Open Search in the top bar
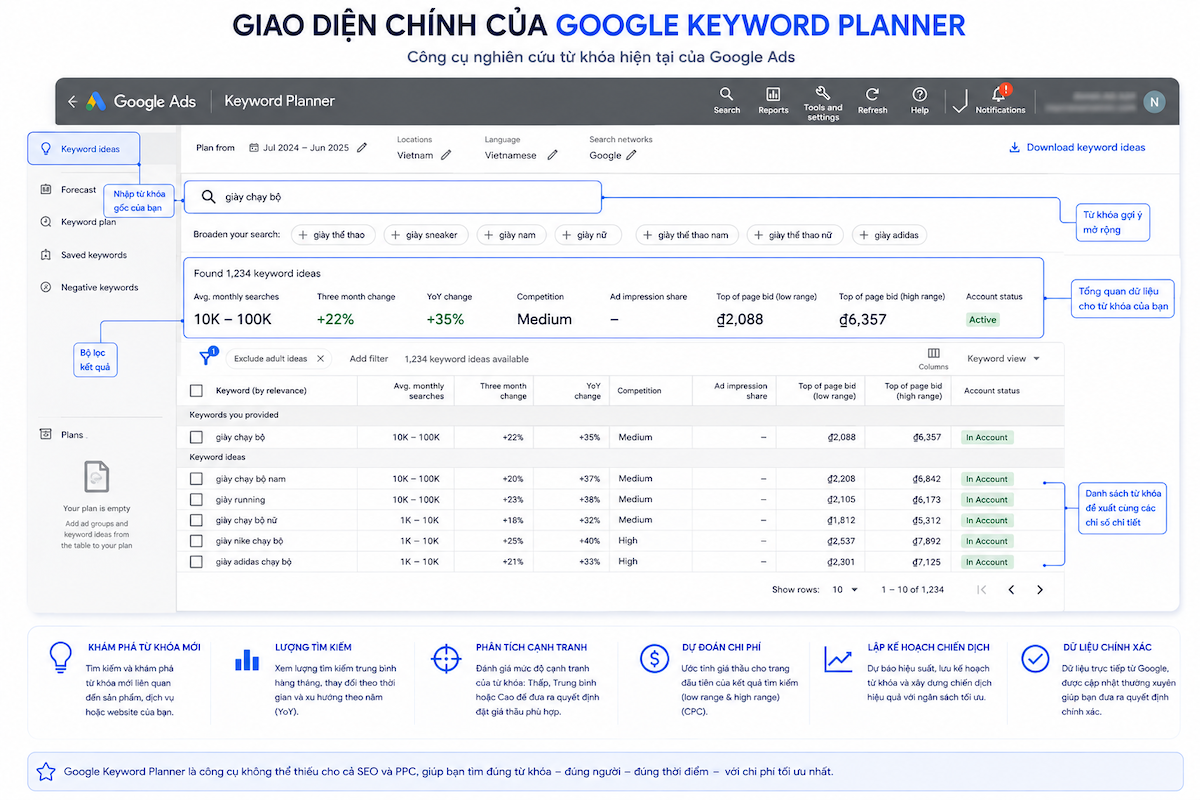The width and height of the screenshot is (1200, 800). point(727,100)
